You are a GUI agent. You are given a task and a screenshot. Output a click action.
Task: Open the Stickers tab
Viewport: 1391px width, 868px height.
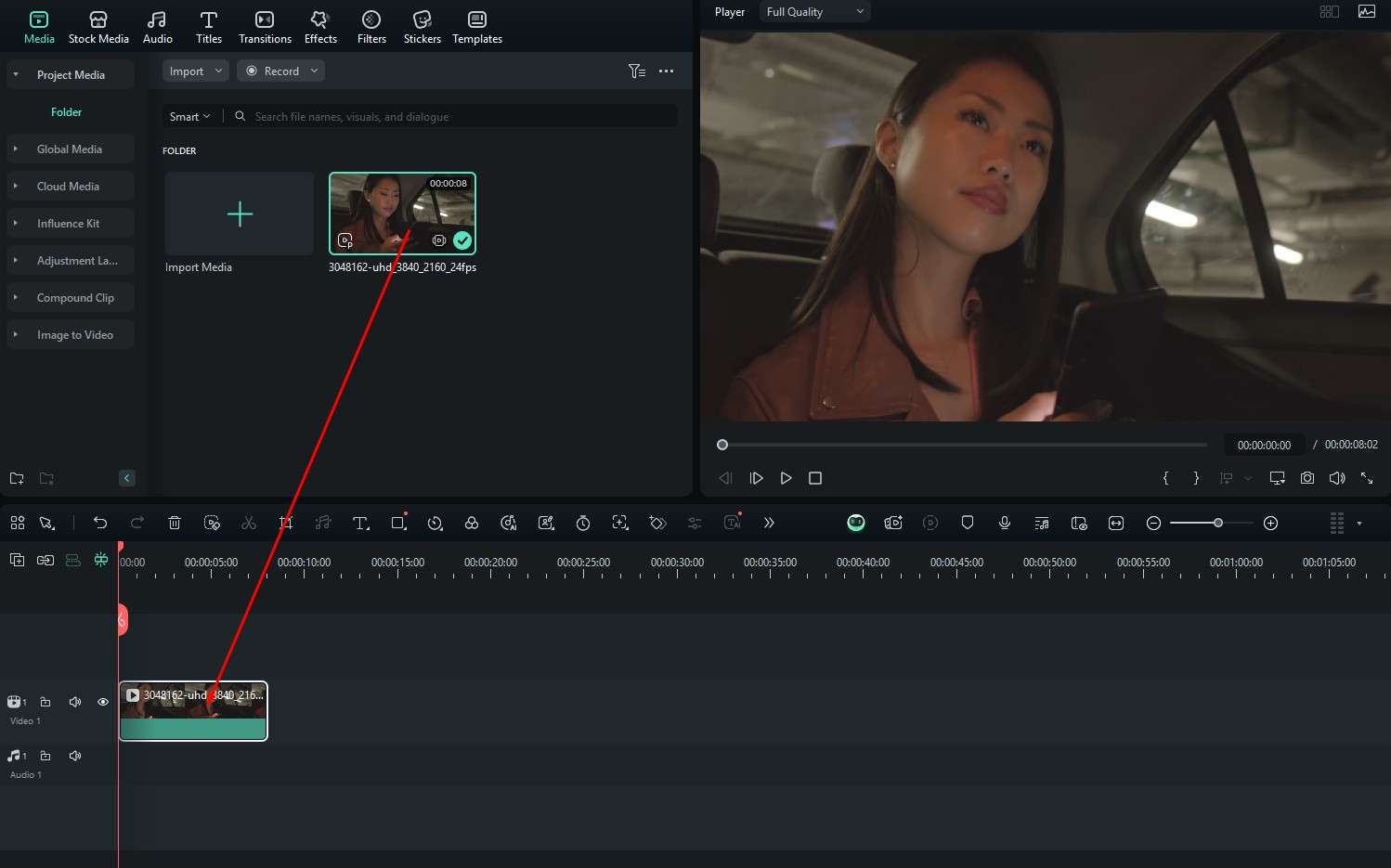(x=422, y=27)
